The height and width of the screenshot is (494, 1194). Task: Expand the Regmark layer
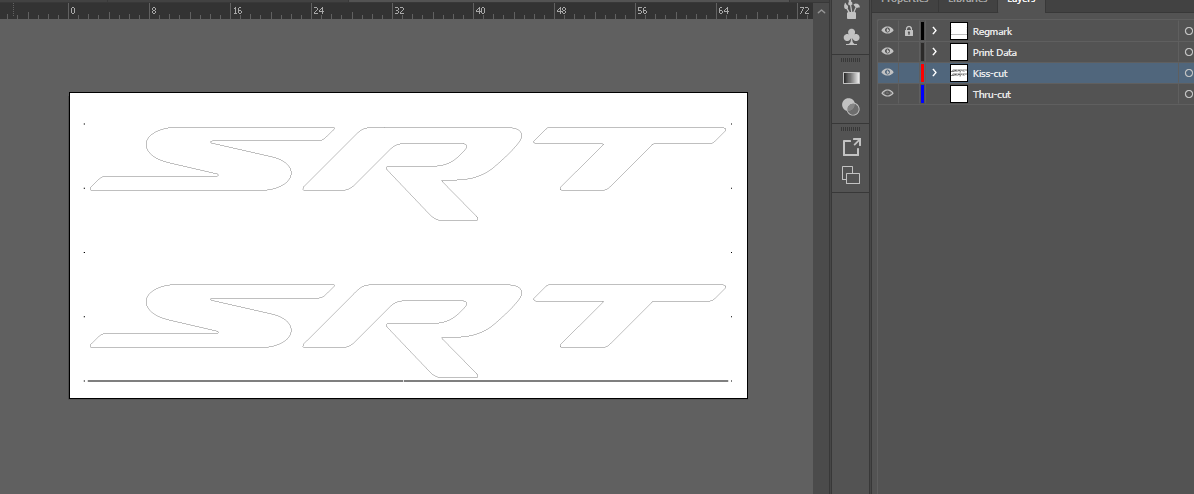point(934,31)
